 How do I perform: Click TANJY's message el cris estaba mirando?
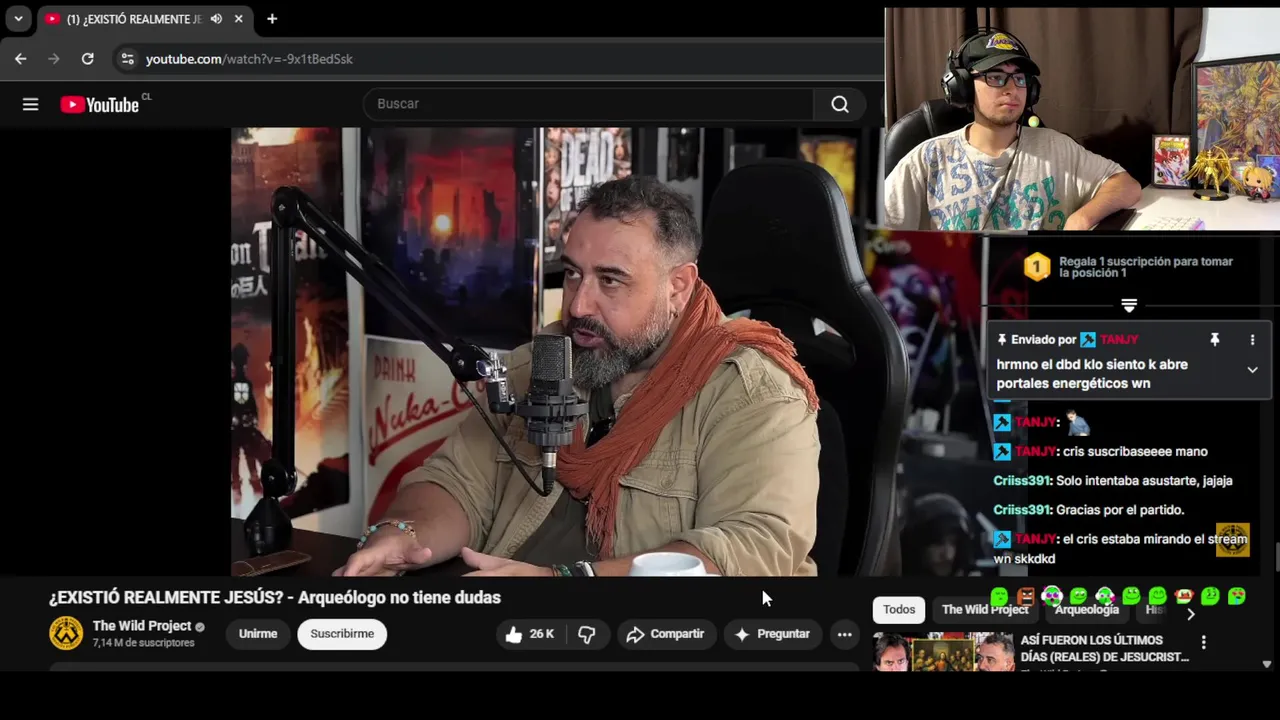tap(1120, 549)
